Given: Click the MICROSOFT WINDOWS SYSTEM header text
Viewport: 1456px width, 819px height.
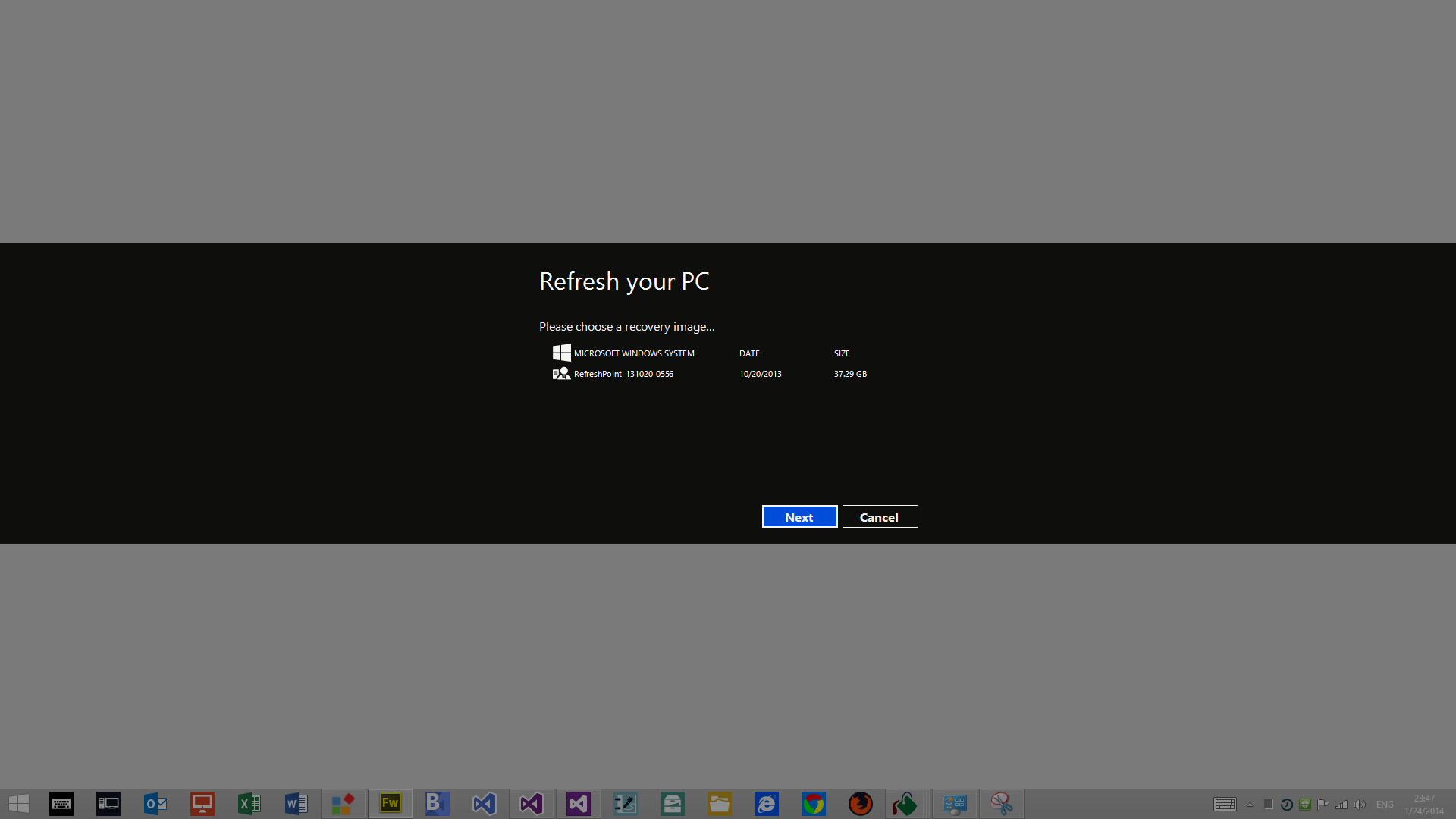Looking at the screenshot, I should tap(634, 353).
